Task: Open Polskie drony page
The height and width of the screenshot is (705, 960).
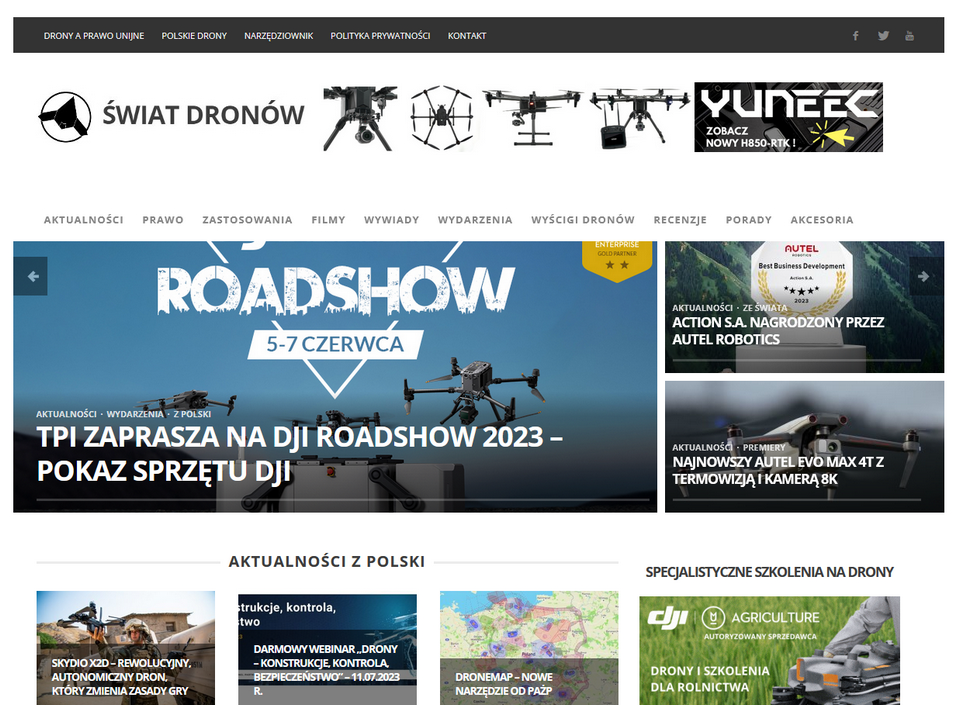Action: (x=194, y=35)
